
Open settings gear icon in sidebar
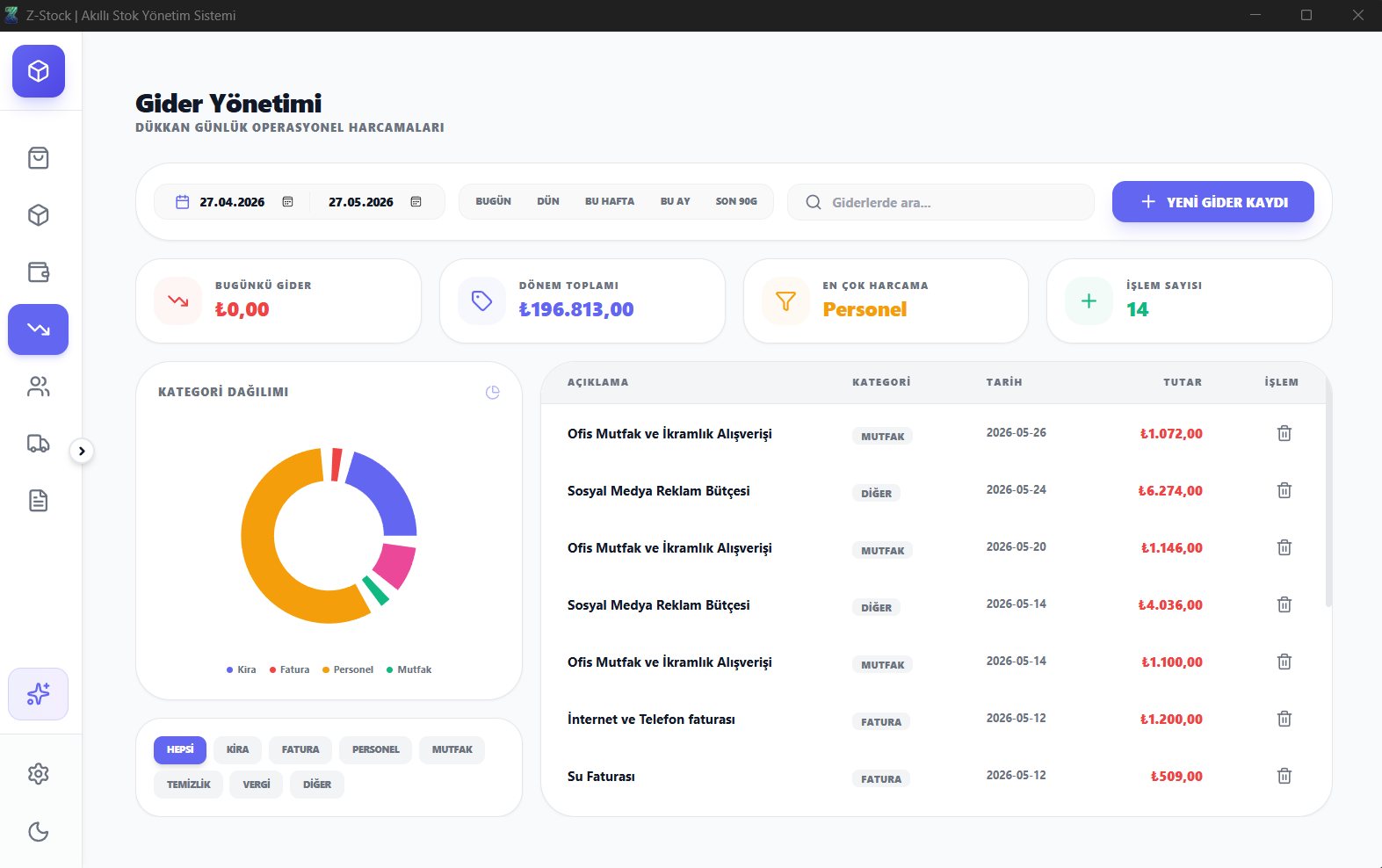coord(39,774)
